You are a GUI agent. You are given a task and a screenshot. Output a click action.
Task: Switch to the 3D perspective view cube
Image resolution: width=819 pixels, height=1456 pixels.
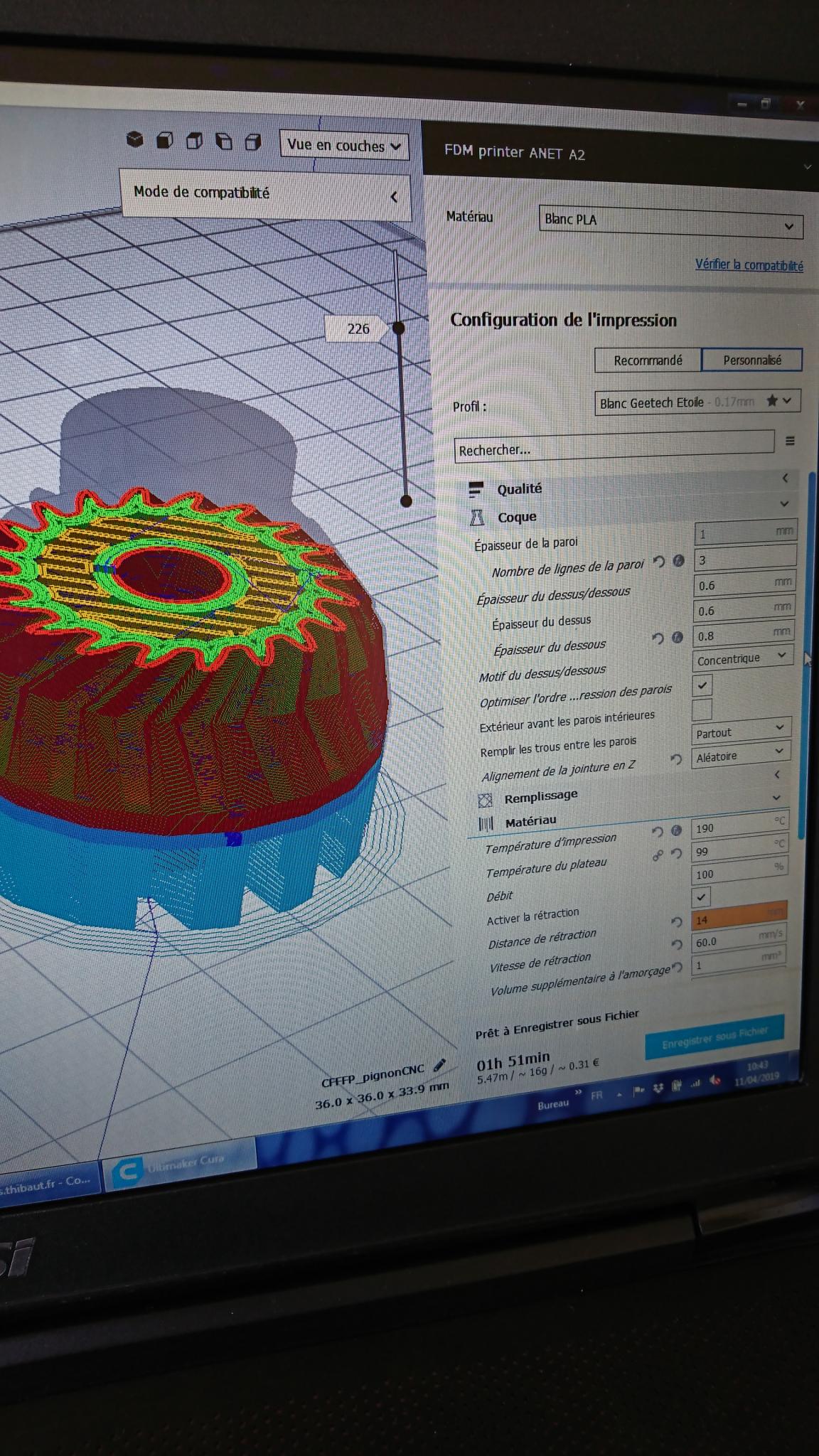coord(134,139)
